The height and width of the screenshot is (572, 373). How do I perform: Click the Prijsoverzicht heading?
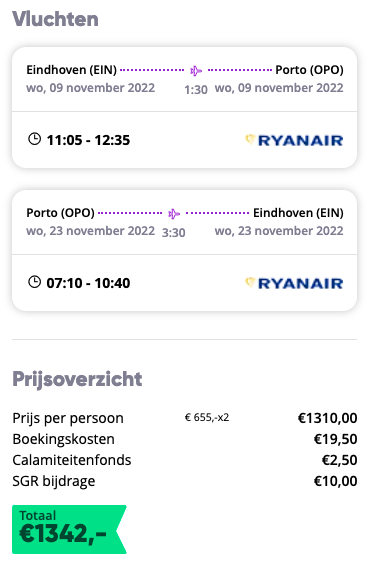pos(77,379)
